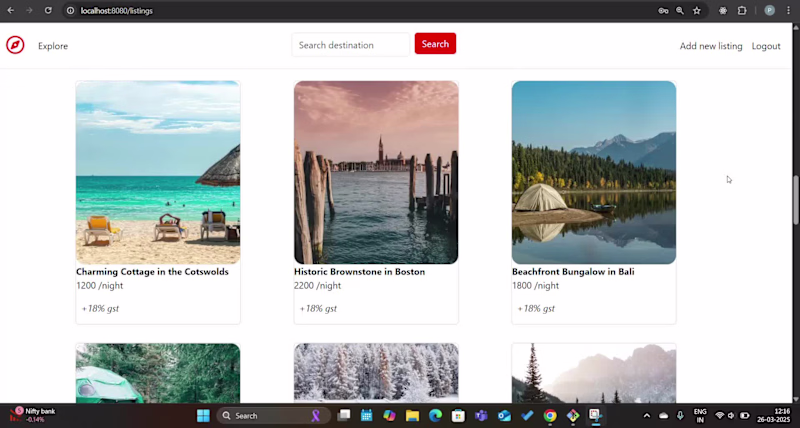Bookmark this page with the star icon

point(697,10)
